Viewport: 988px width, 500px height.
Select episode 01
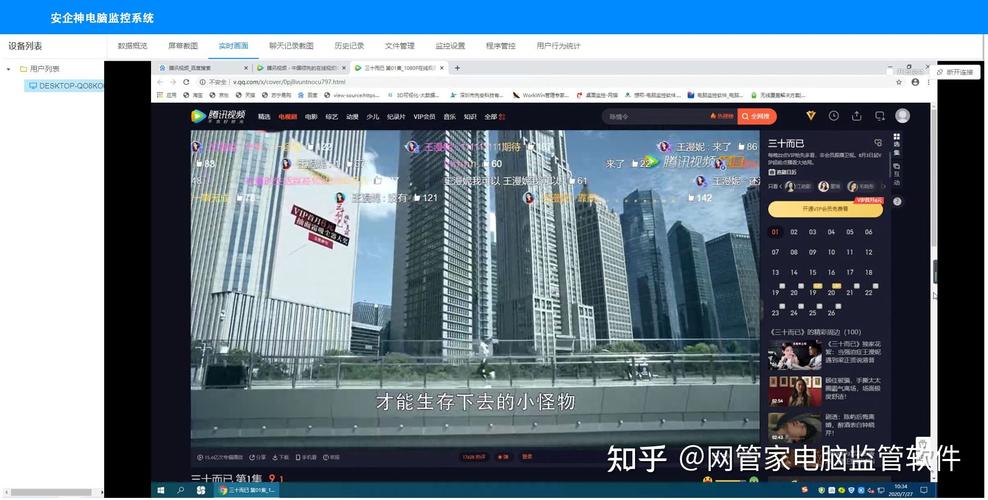(775, 232)
